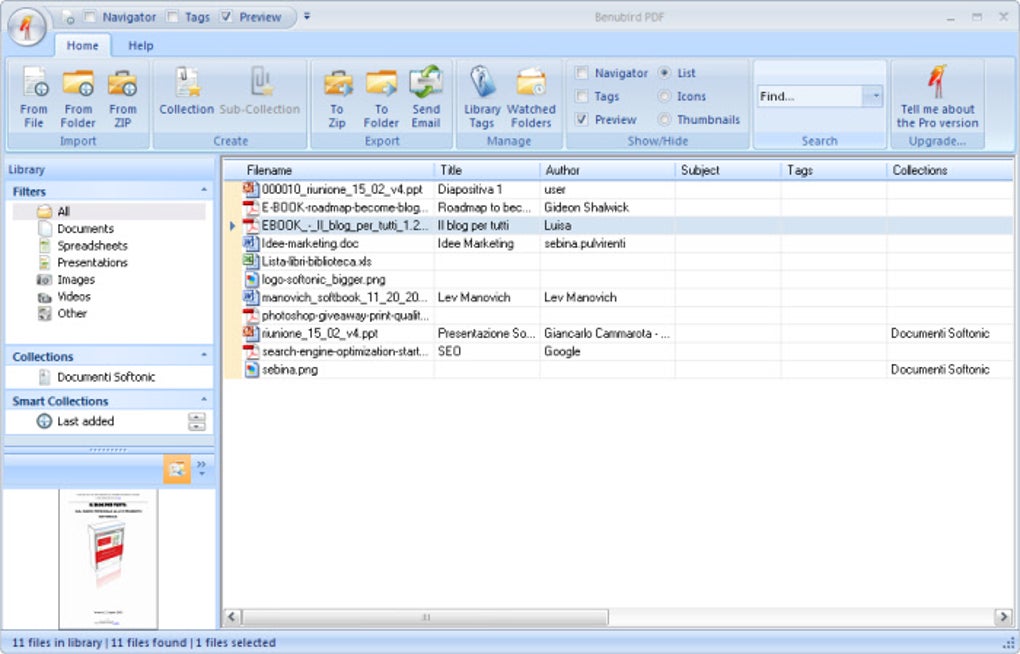Sort by the Subject column header
The image size is (1020, 654).
[728, 170]
